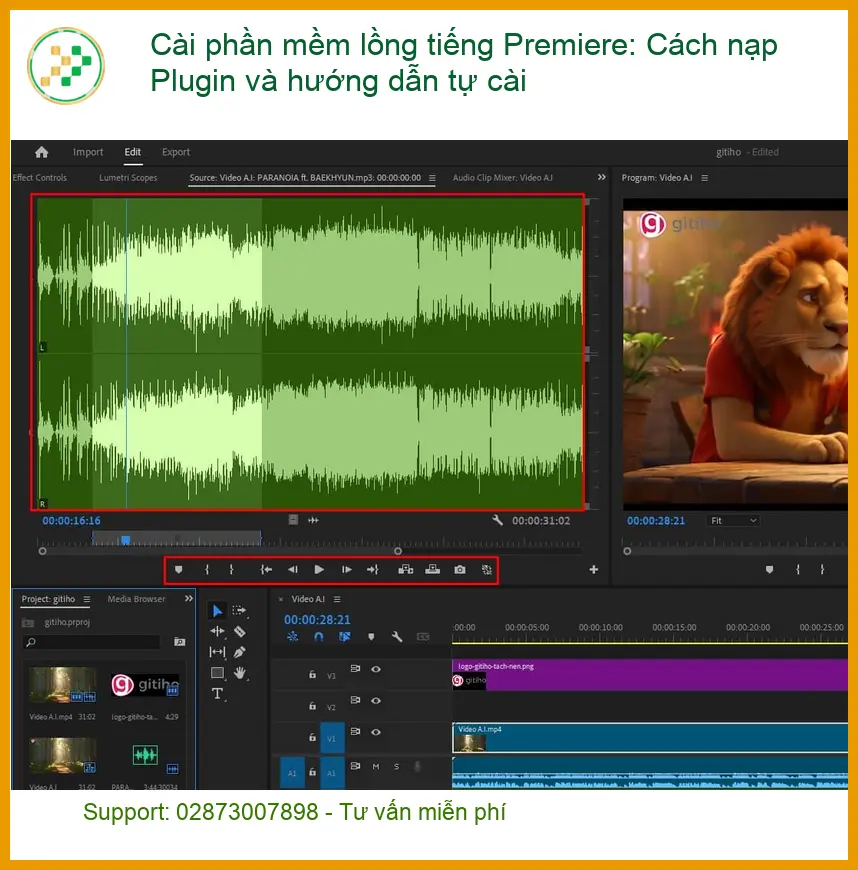The image size is (858, 870).
Task: Open the Effect Controls panel tab
Action: click(39, 178)
